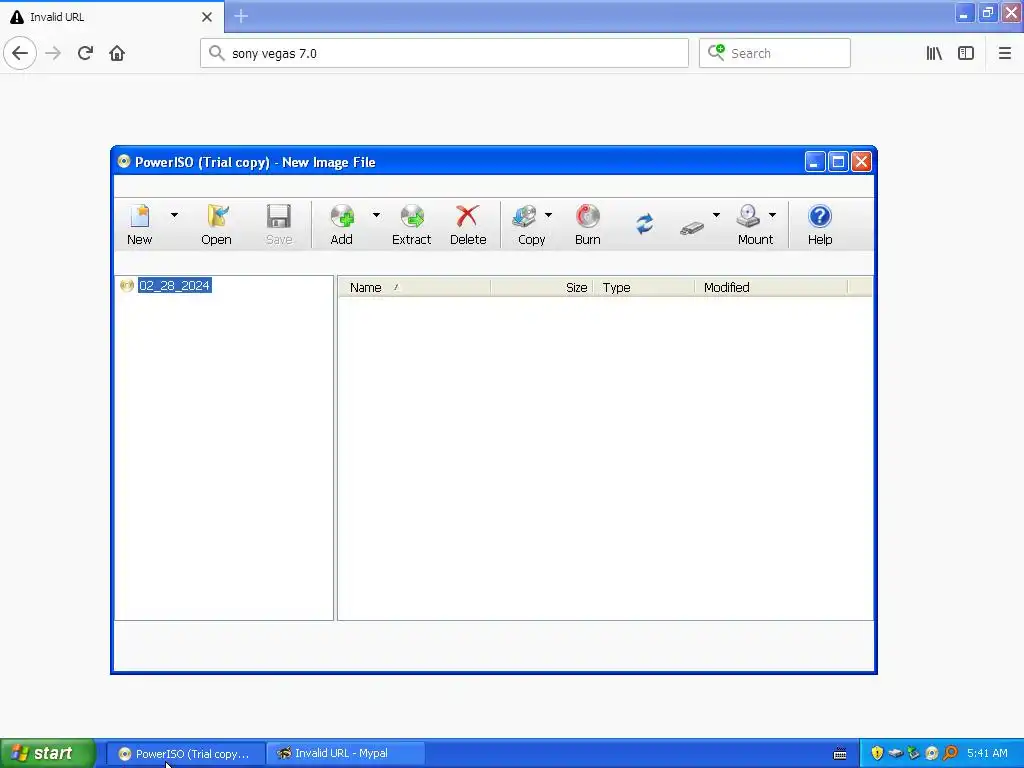
Task: Click the red Delete toolbar icon
Action: click(x=468, y=217)
